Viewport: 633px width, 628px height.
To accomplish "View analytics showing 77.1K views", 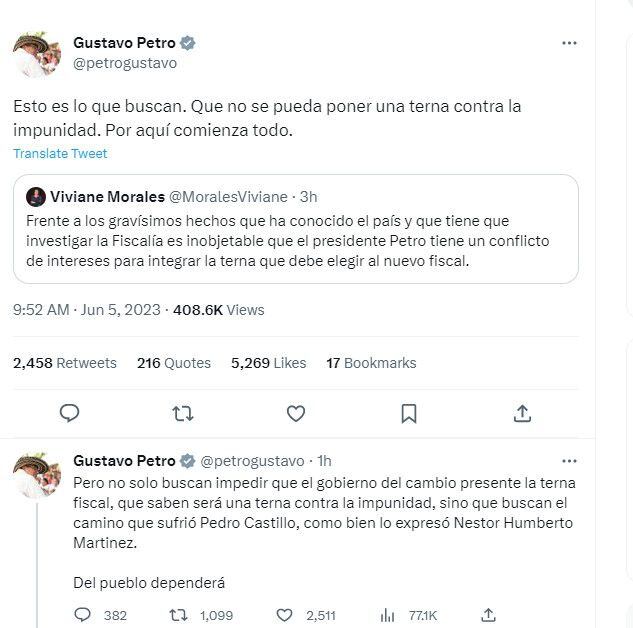I will pyautogui.click(x=388, y=615).
